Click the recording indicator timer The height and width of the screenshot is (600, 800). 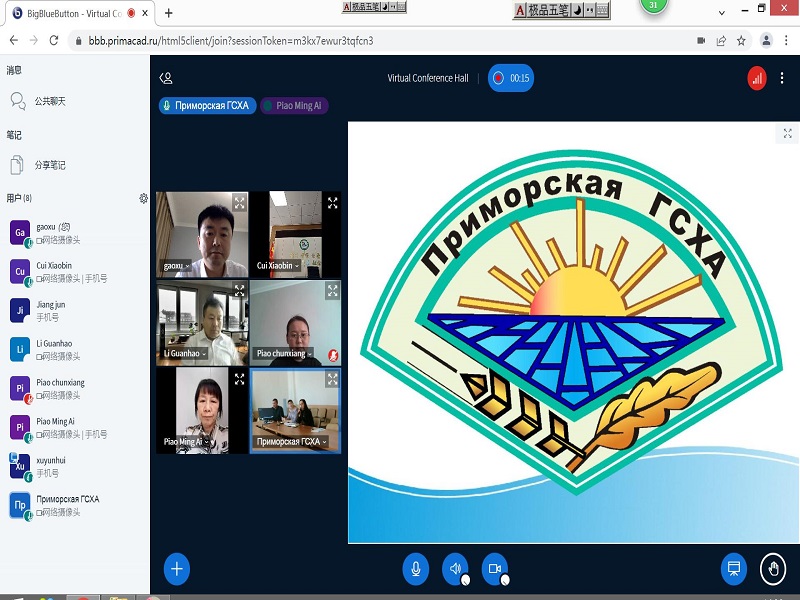(510, 78)
